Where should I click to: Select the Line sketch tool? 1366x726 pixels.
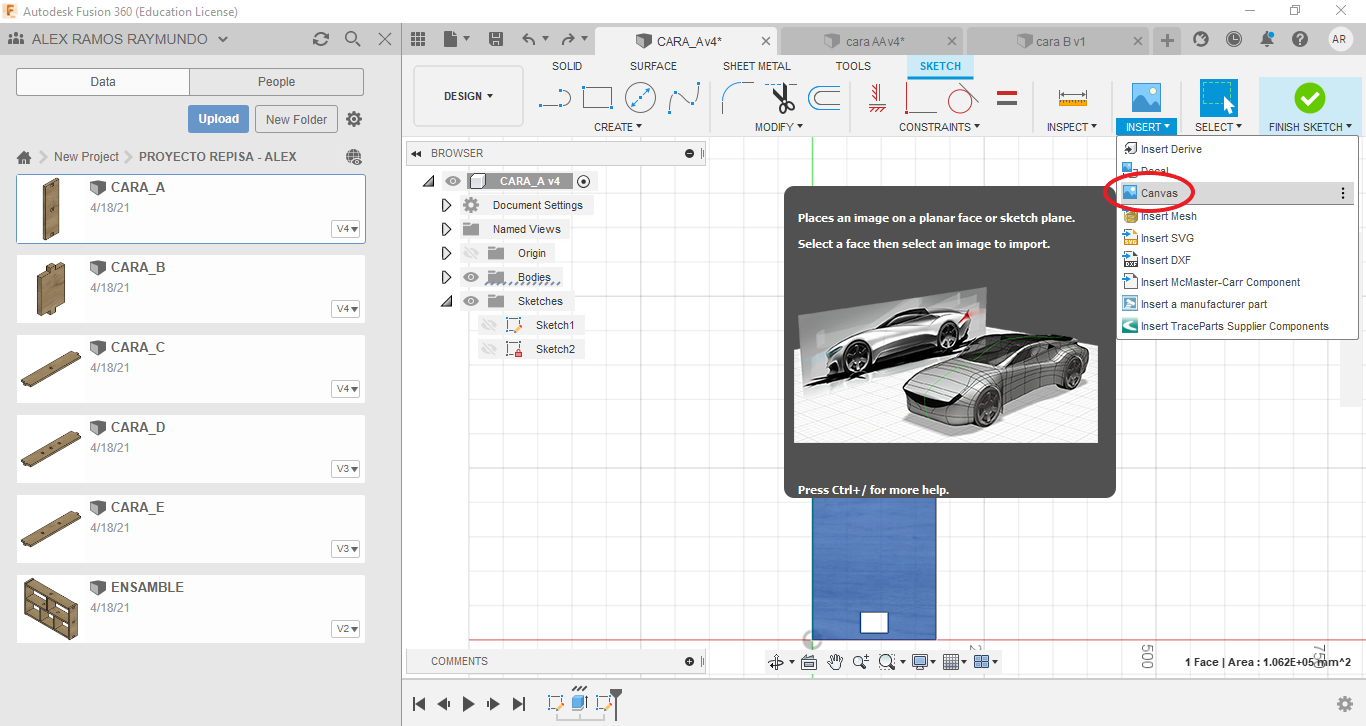tap(554, 97)
